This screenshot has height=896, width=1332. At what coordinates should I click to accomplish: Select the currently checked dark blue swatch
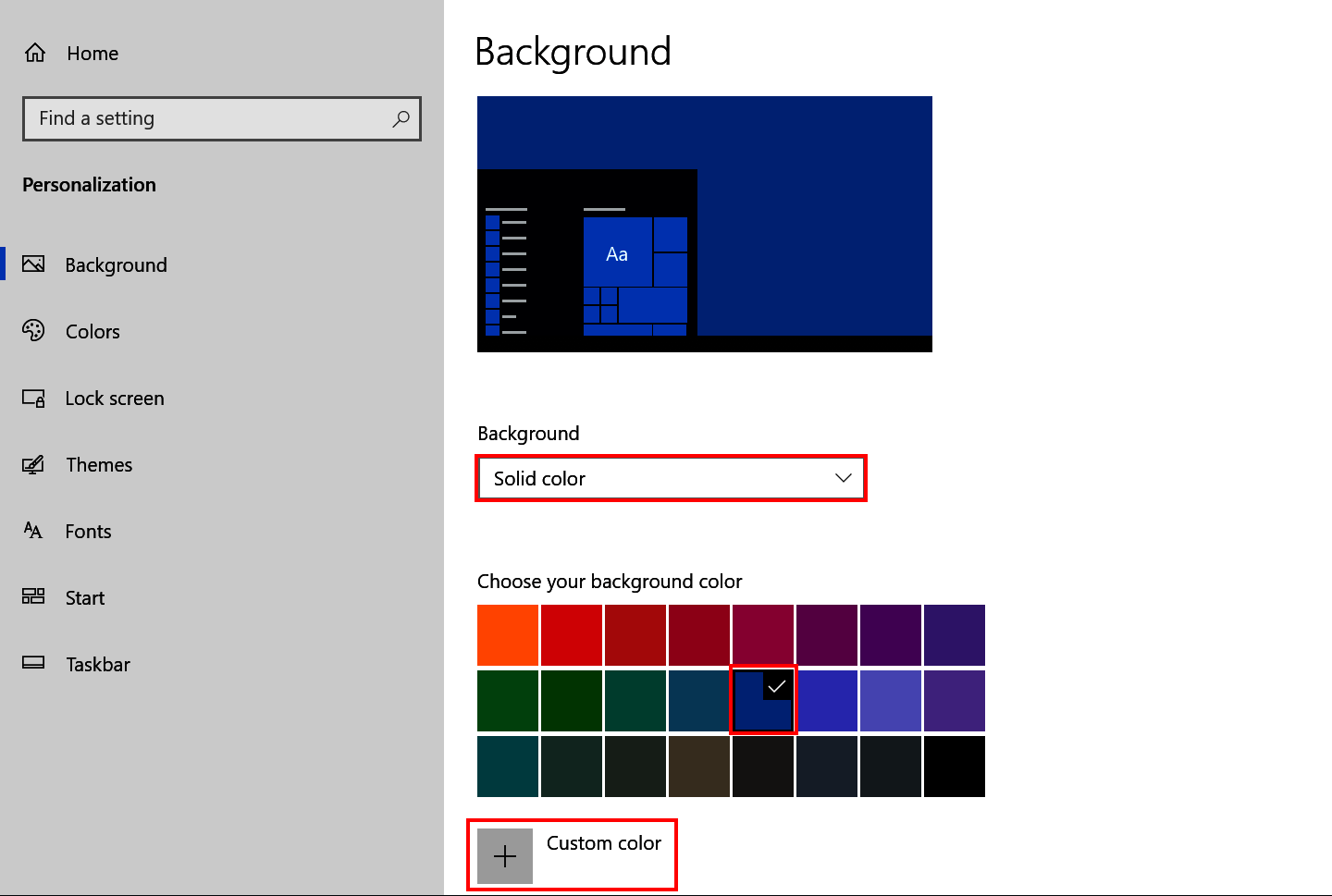[762, 700]
